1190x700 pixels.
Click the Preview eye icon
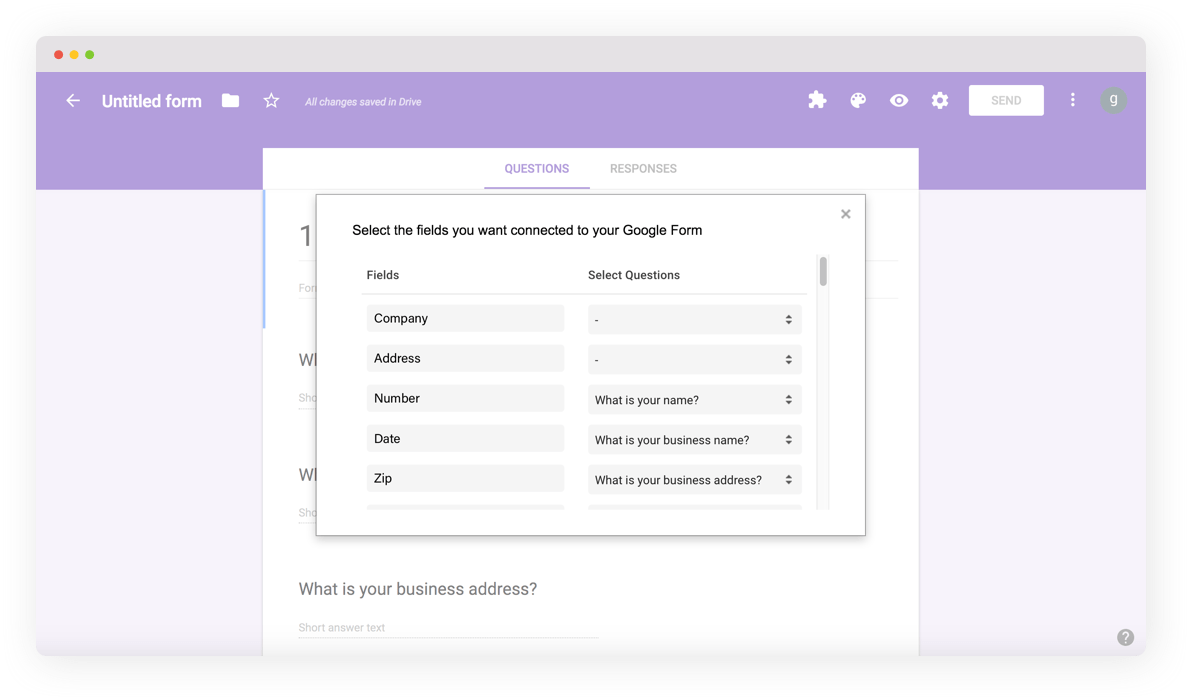click(899, 100)
